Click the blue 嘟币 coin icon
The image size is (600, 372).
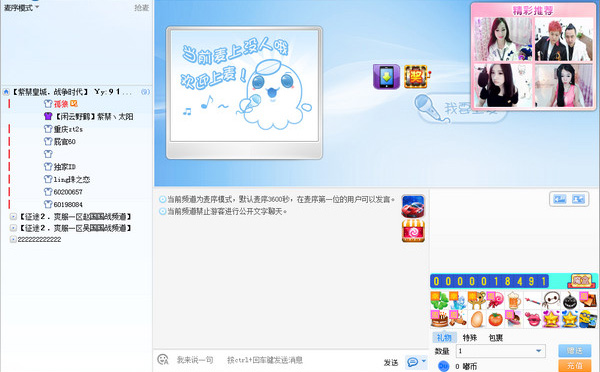(443, 366)
